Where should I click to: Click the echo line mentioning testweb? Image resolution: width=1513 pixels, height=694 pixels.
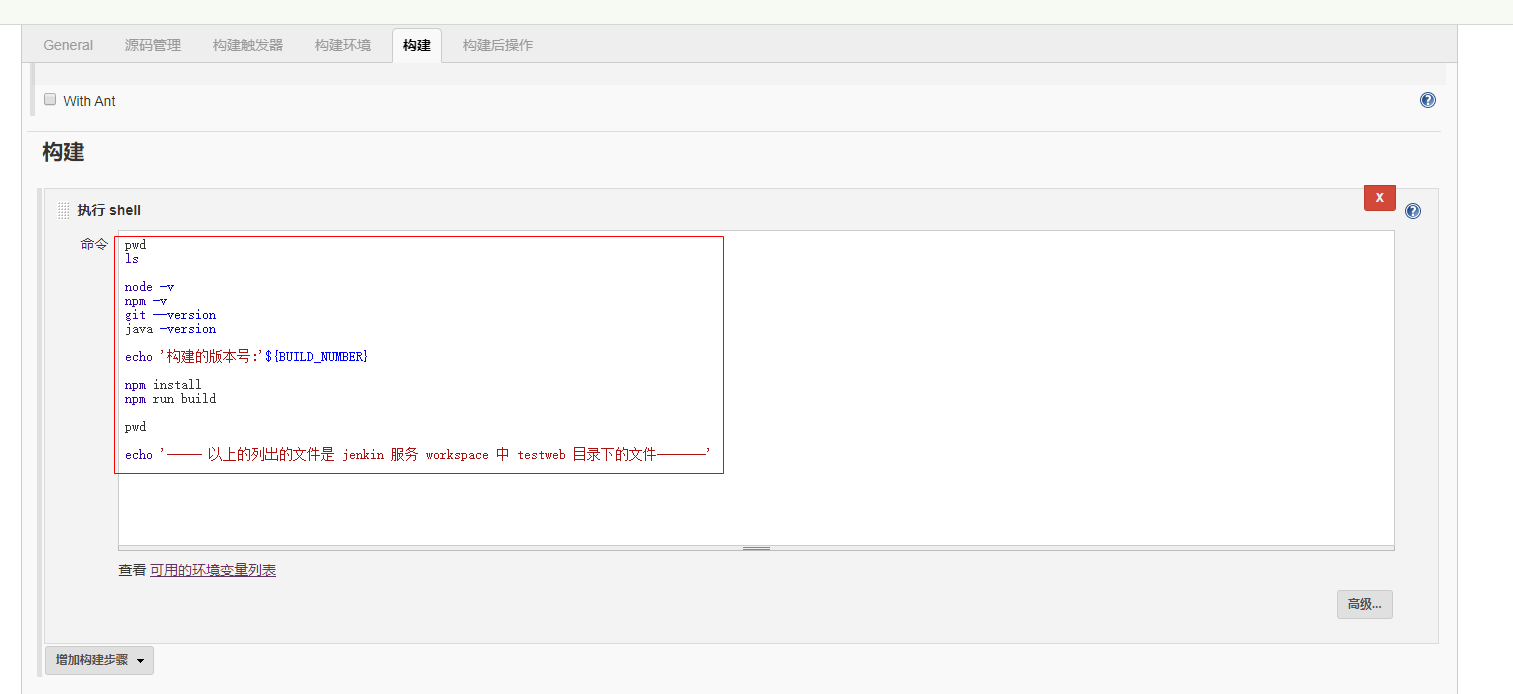point(418,455)
